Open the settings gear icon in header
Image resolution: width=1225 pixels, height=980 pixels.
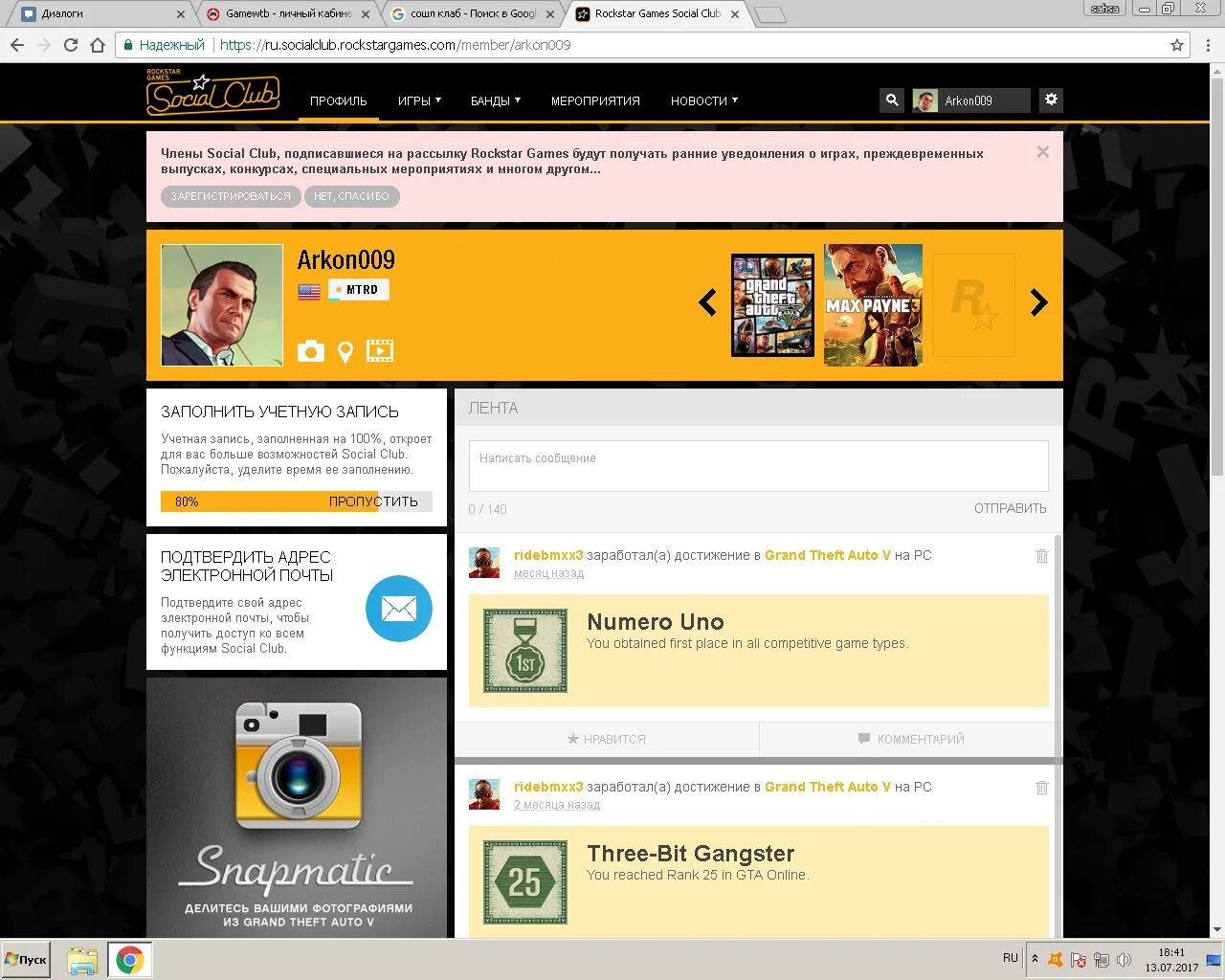(1051, 100)
